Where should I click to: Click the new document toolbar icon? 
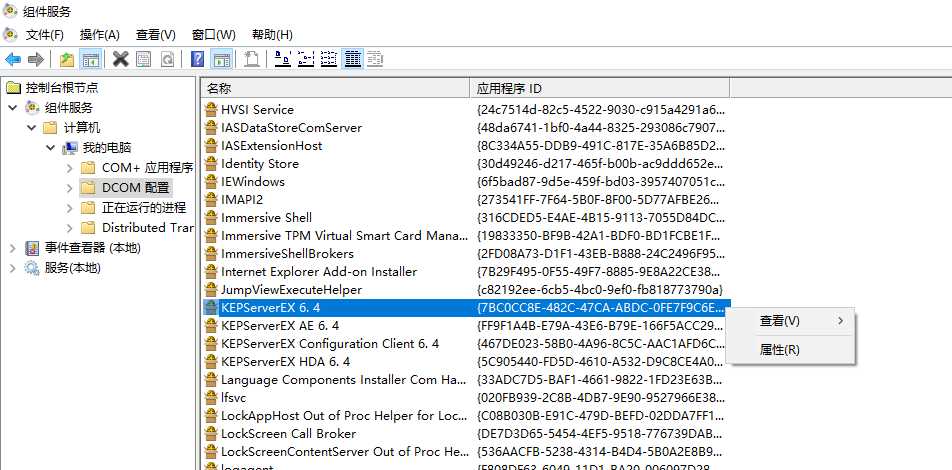pyautogui.click(x=251, y=59)
